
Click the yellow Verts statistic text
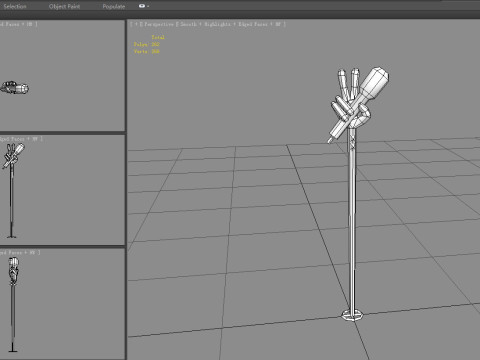(x=147, y=51)
